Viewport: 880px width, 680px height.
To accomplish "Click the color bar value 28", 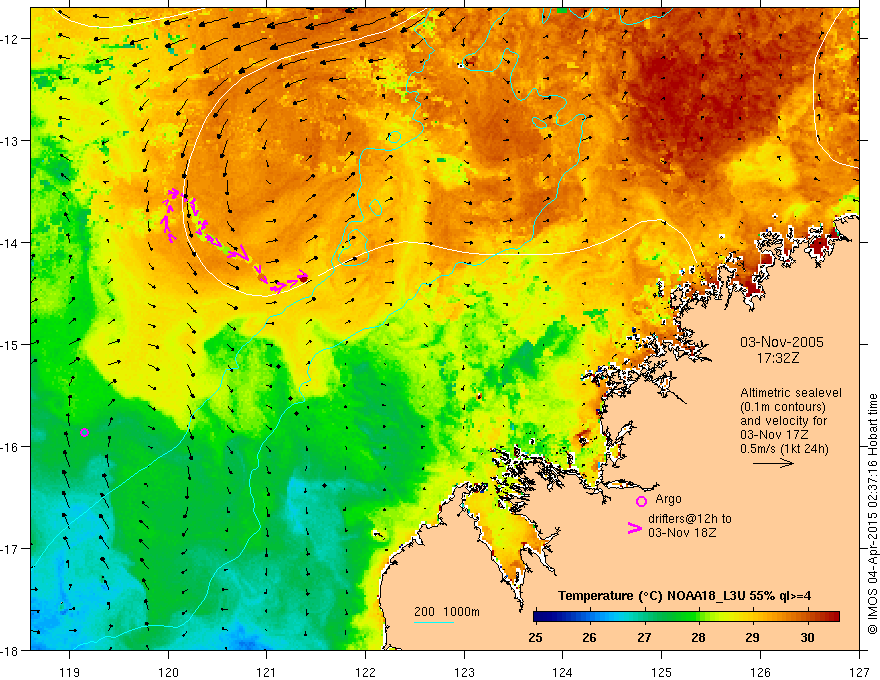I will point(698,637).
